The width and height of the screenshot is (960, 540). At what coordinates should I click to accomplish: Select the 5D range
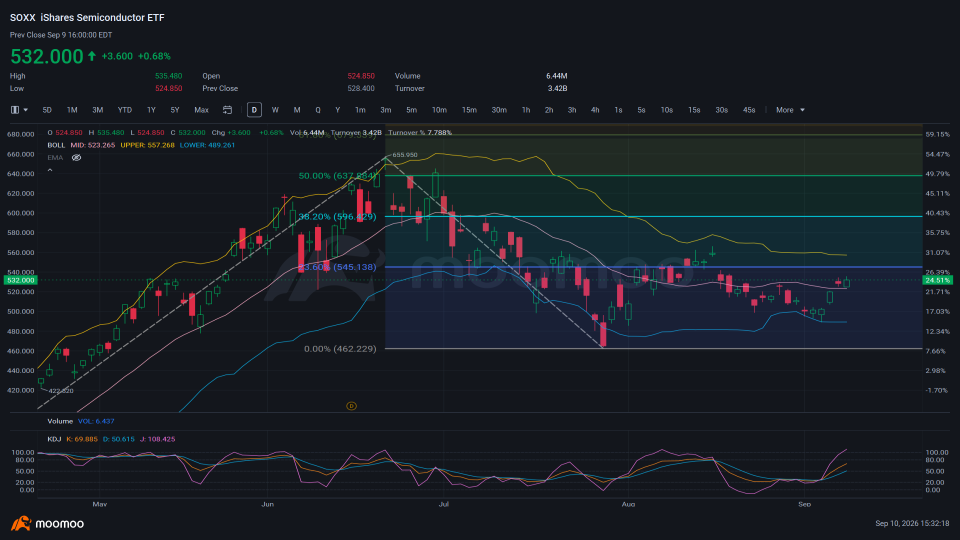pos(47,110)
